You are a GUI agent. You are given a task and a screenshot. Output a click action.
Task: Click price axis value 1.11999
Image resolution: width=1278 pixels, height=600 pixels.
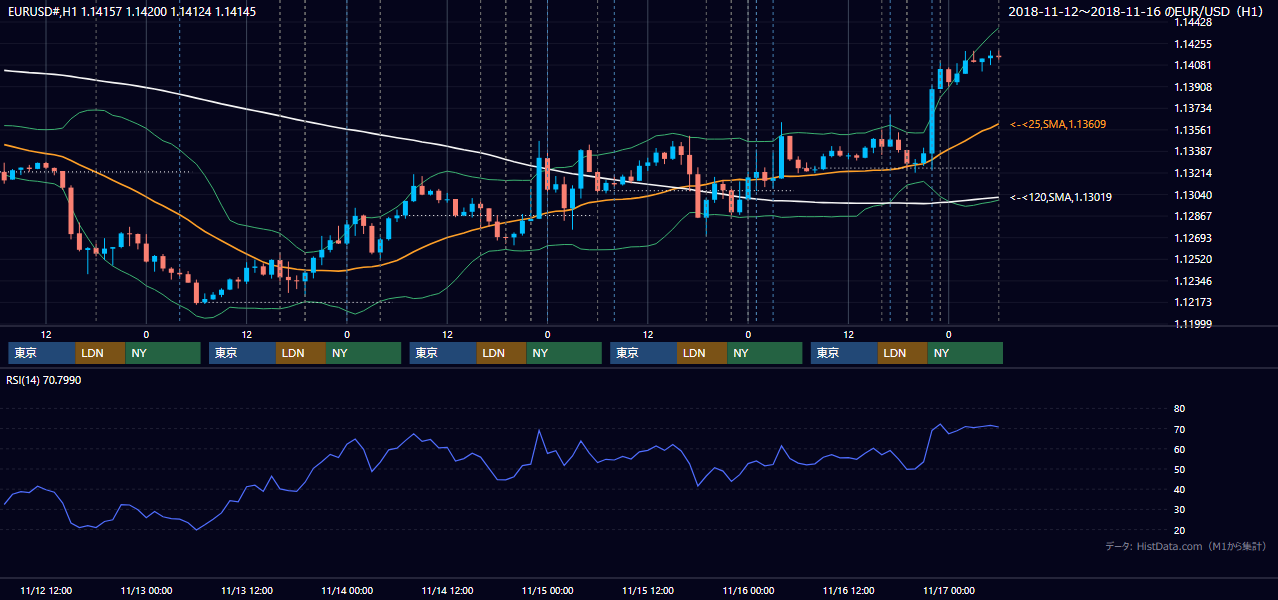pos(1192,324)
